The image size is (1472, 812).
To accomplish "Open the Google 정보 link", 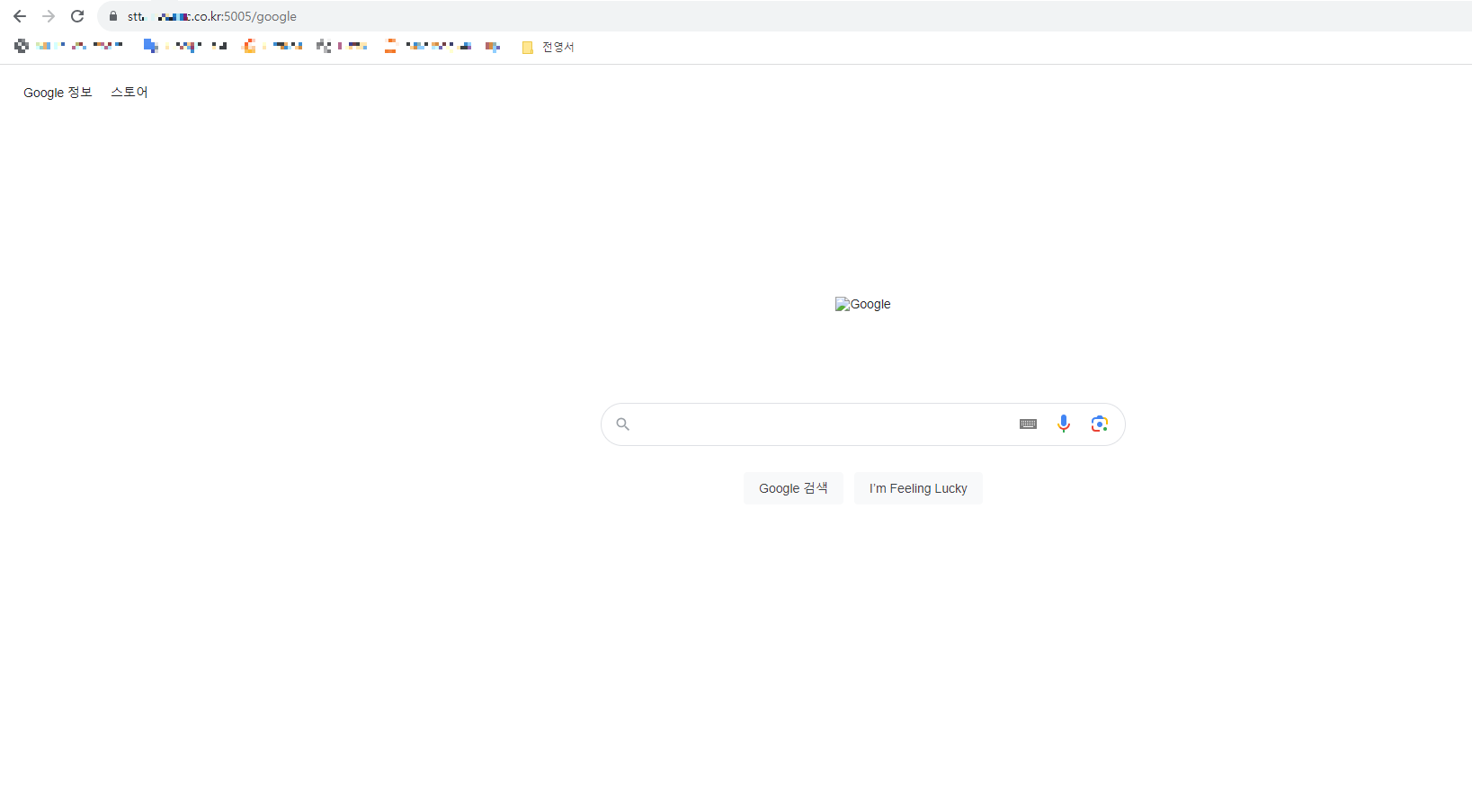I will 58,93.
